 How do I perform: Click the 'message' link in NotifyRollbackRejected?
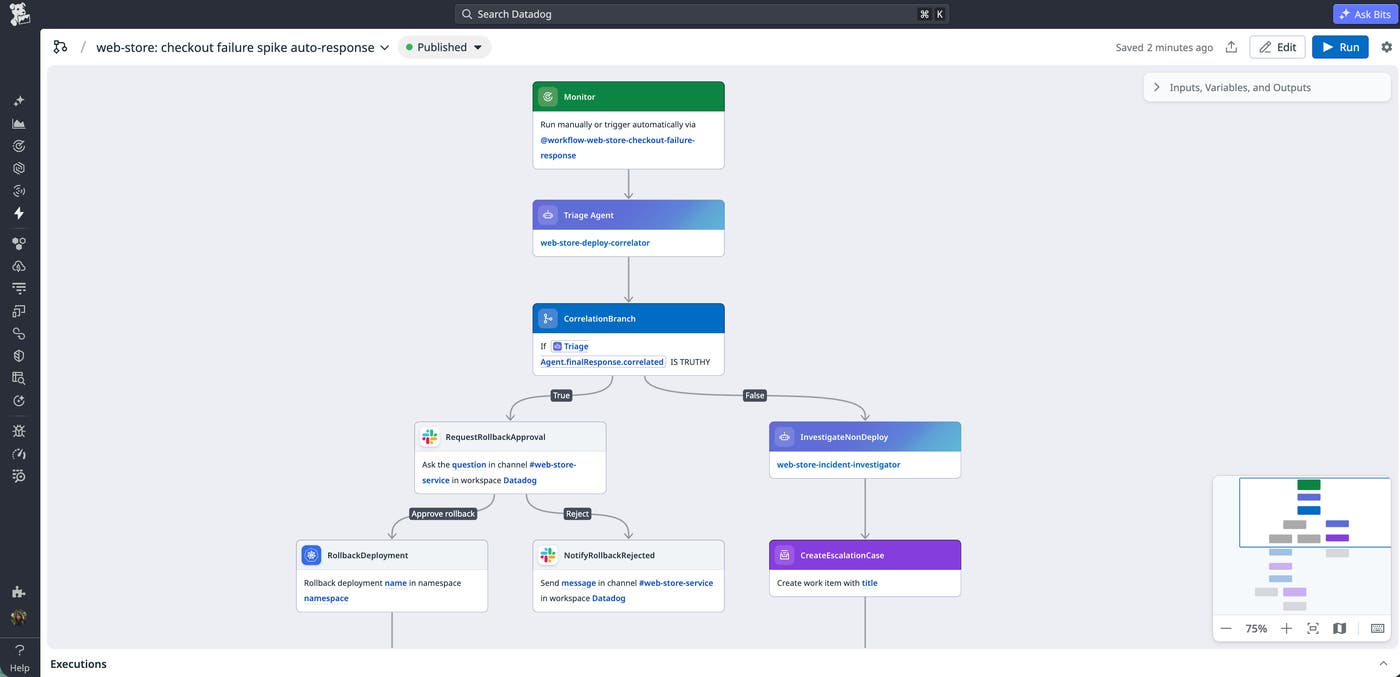pos(578,583)
